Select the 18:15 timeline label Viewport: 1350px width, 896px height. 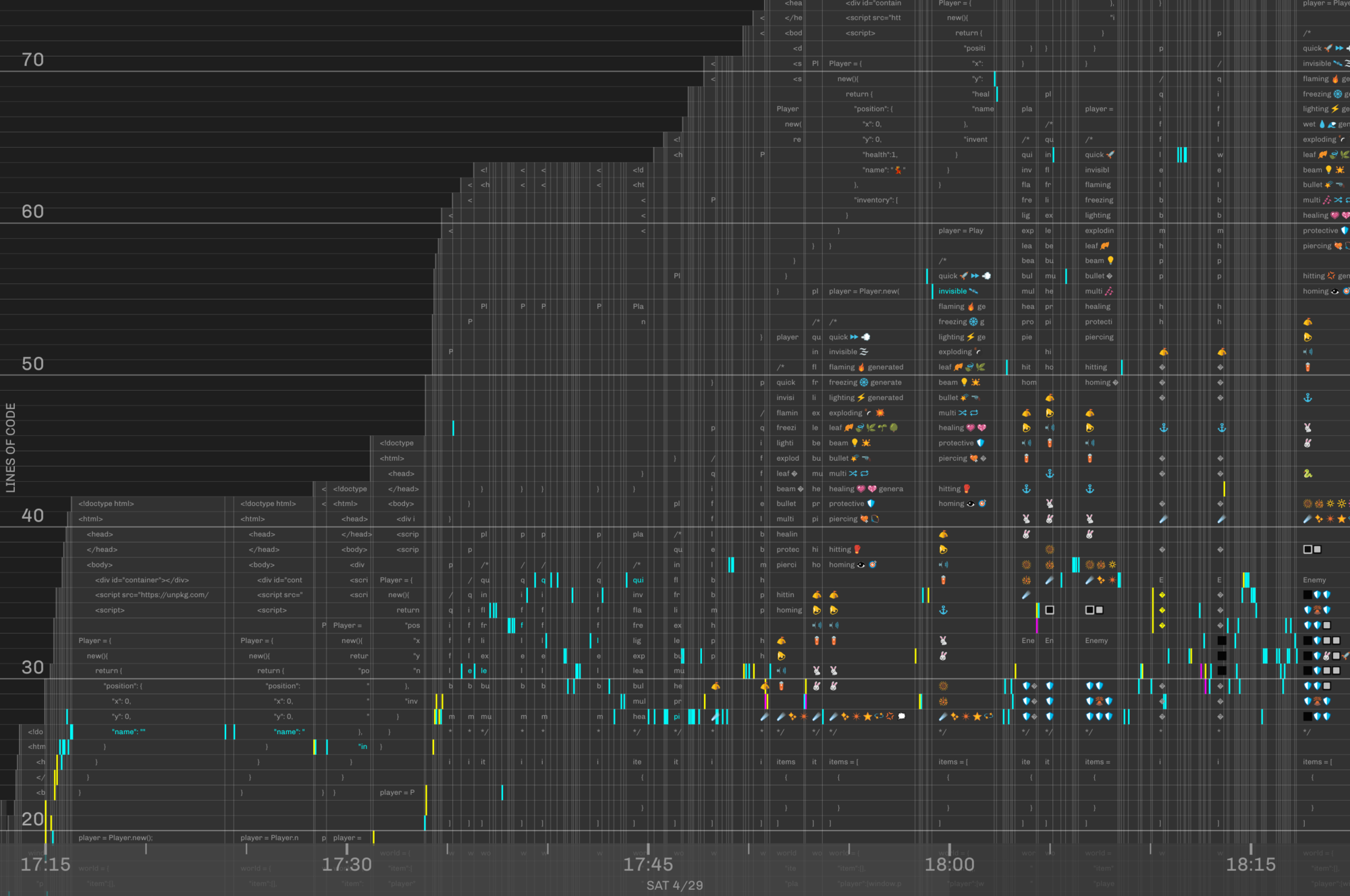tap(1250, 864)
